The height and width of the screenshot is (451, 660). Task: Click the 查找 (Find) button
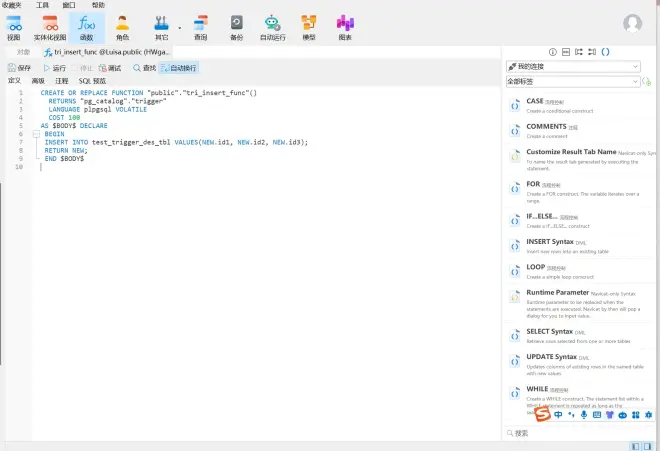tap(144, 68)
